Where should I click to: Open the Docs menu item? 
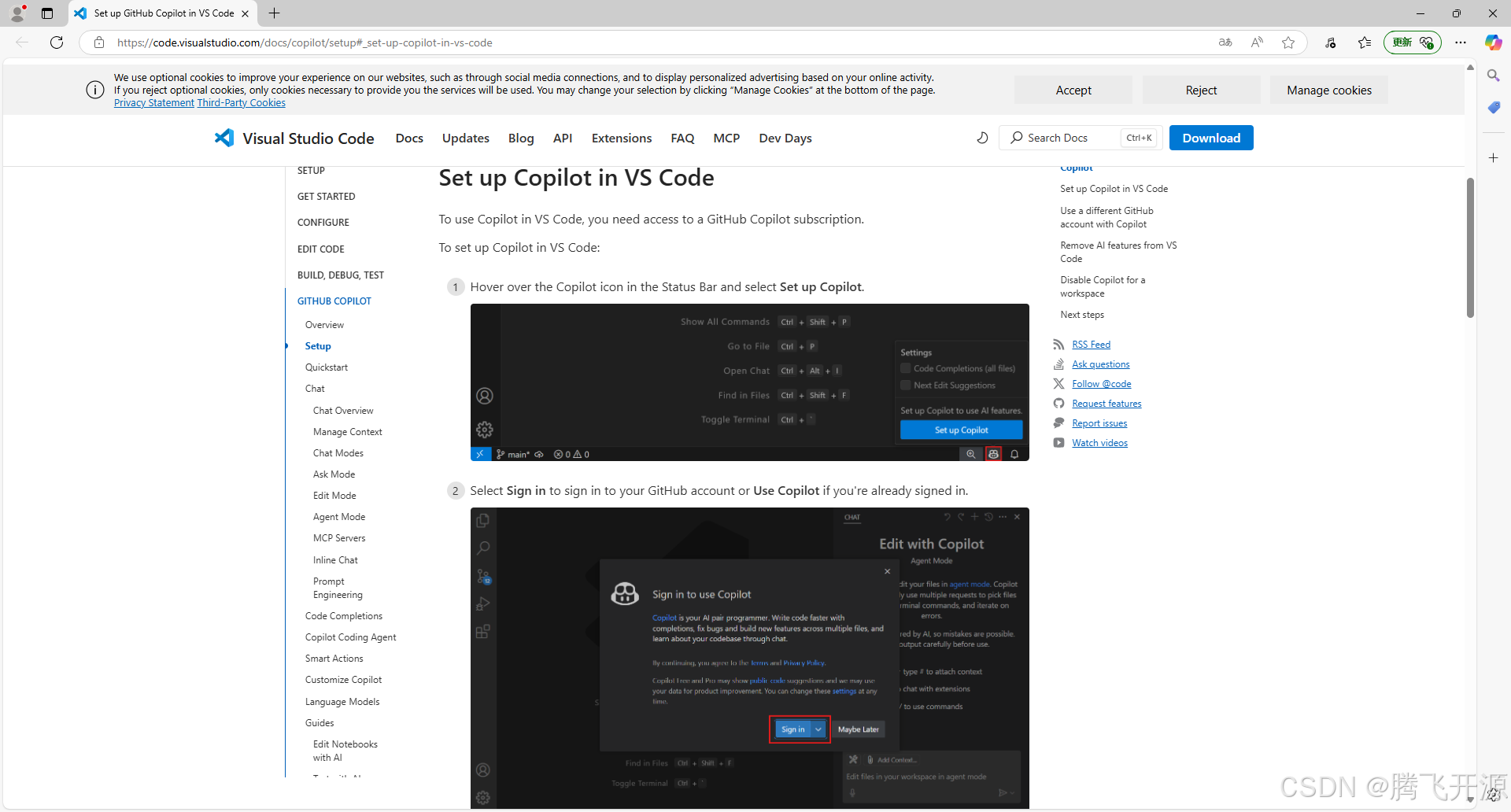point(409,138)
